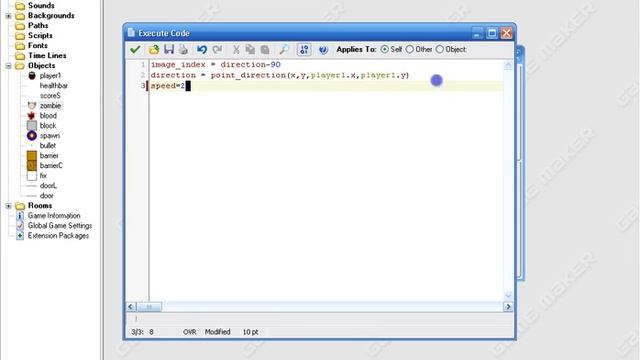Open the Game Information icon
Screen dimensions: 640x360
[20, 216]
